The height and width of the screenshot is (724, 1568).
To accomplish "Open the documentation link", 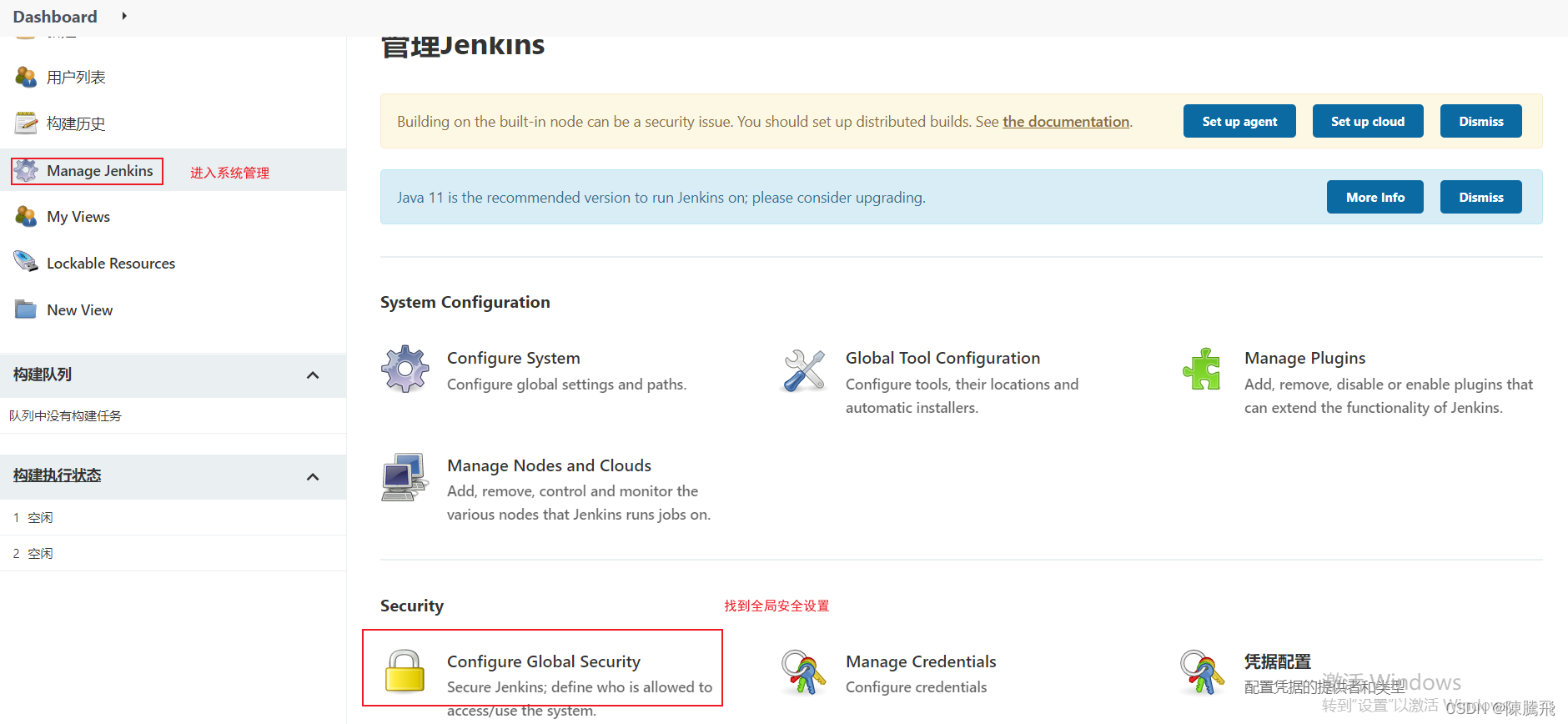I will coord(1066,122).
